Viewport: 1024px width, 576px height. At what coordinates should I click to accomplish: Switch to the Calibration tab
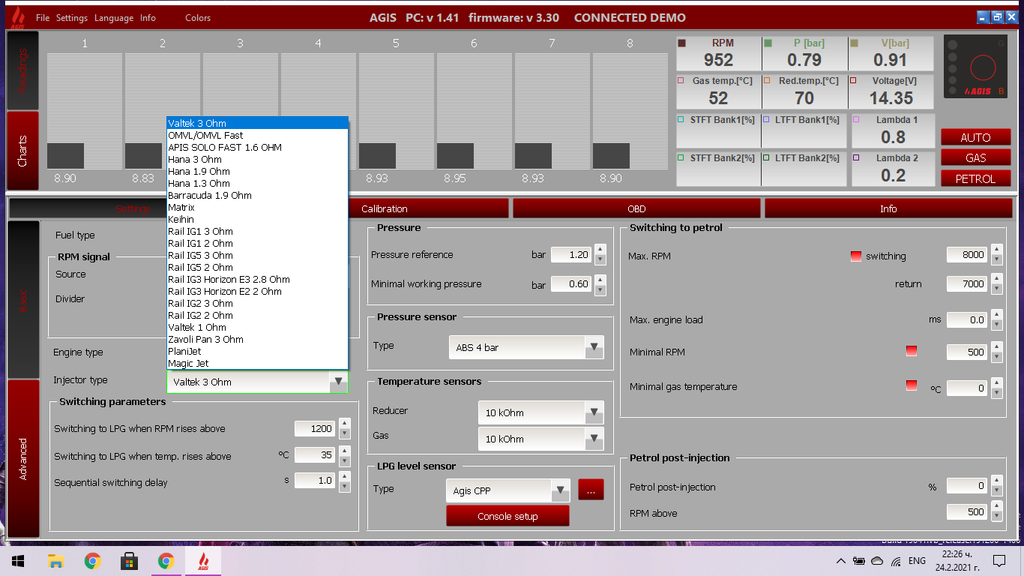click(384, 208)
